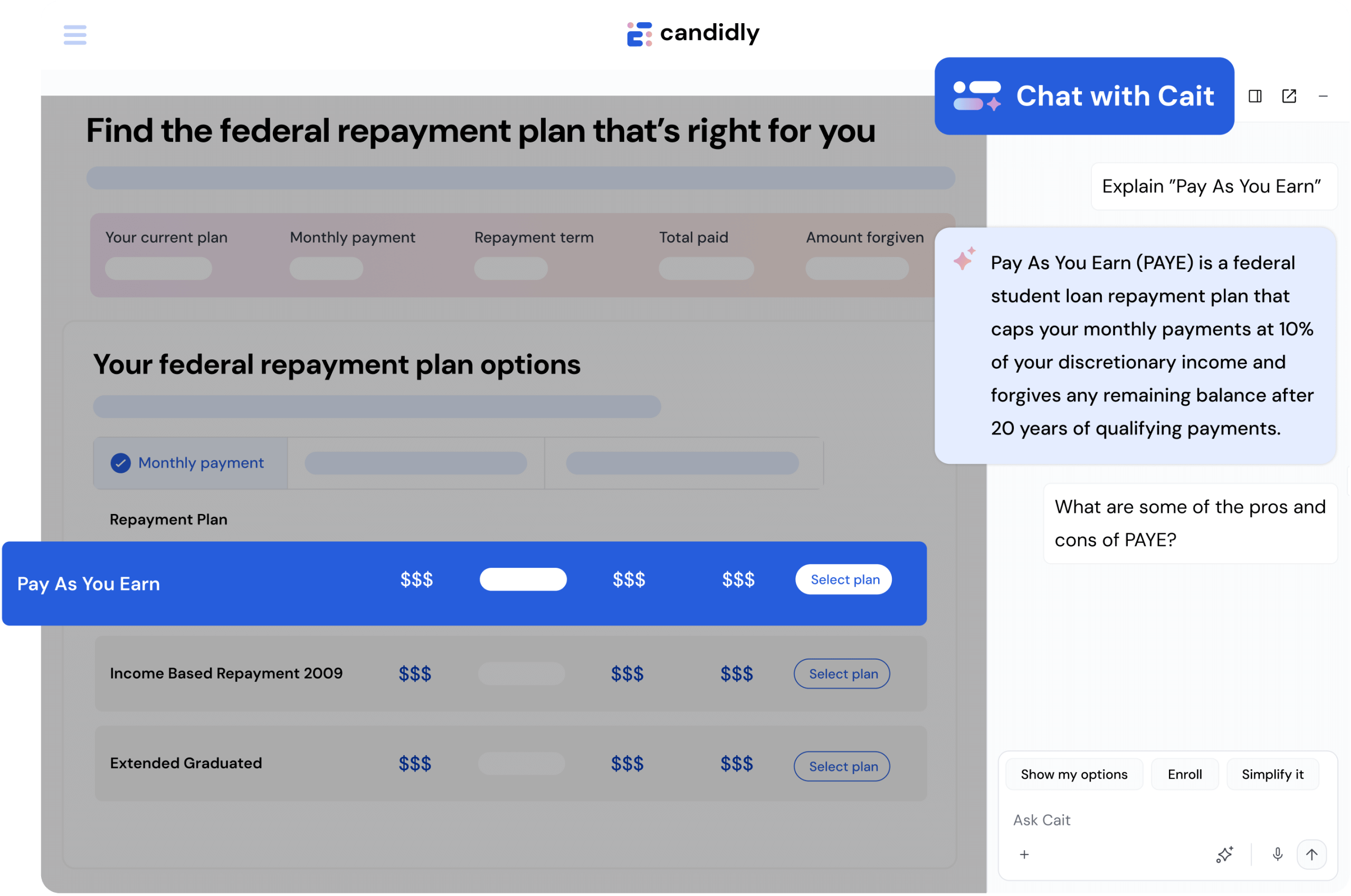1351x896 pixels.
Task: Open chat in a new window
Action: click(1289, 96)
